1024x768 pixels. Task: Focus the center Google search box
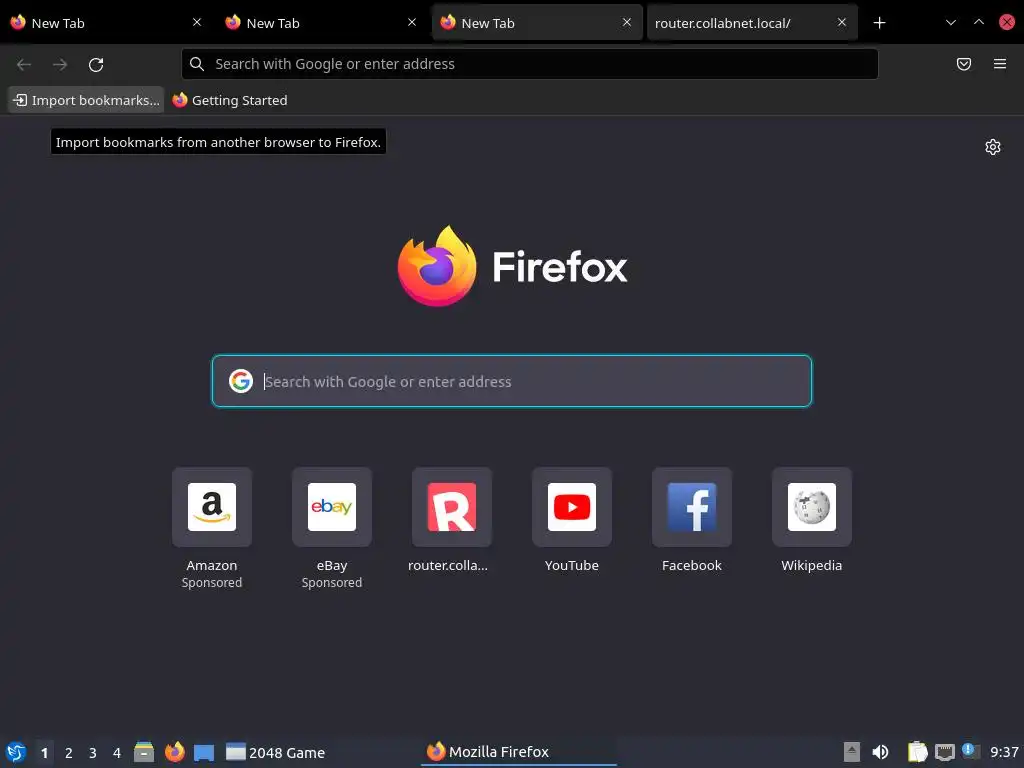511,381
